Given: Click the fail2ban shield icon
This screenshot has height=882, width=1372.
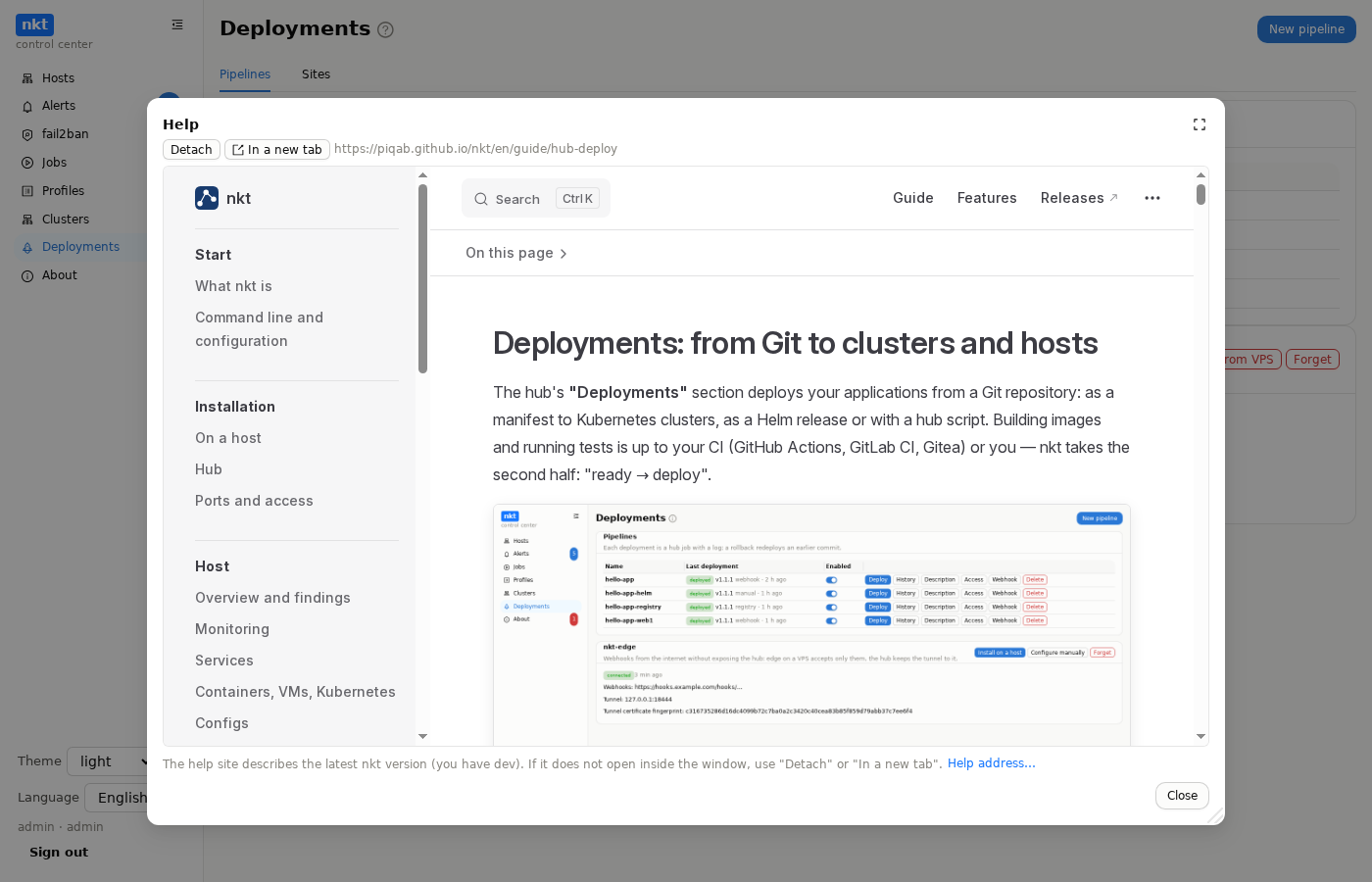Looking at the screenshot, I should [x=27, y=134].
